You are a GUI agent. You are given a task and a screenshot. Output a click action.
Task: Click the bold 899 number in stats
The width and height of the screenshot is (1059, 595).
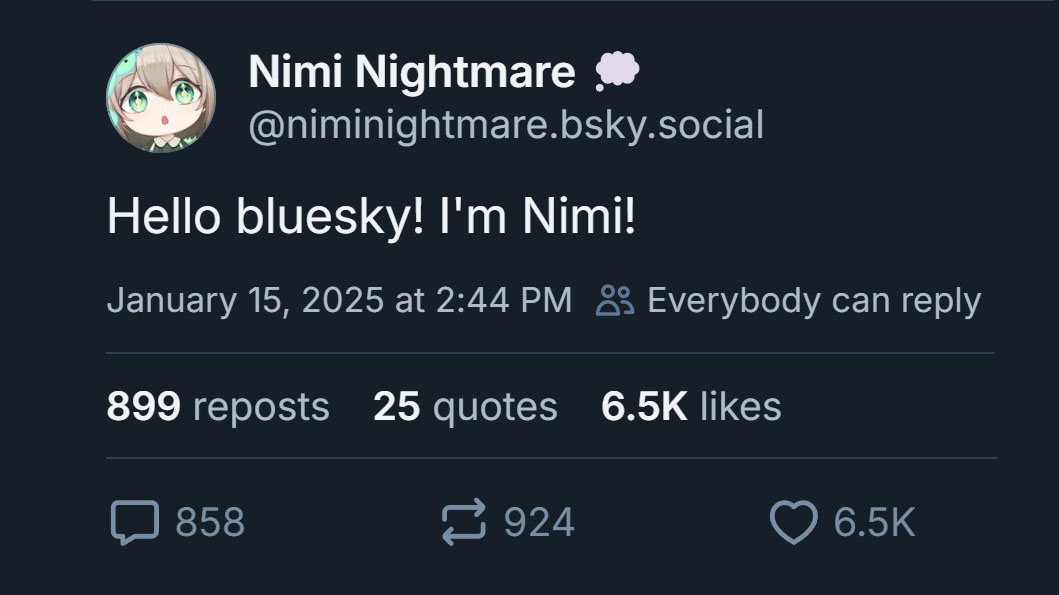click(143, 406)
